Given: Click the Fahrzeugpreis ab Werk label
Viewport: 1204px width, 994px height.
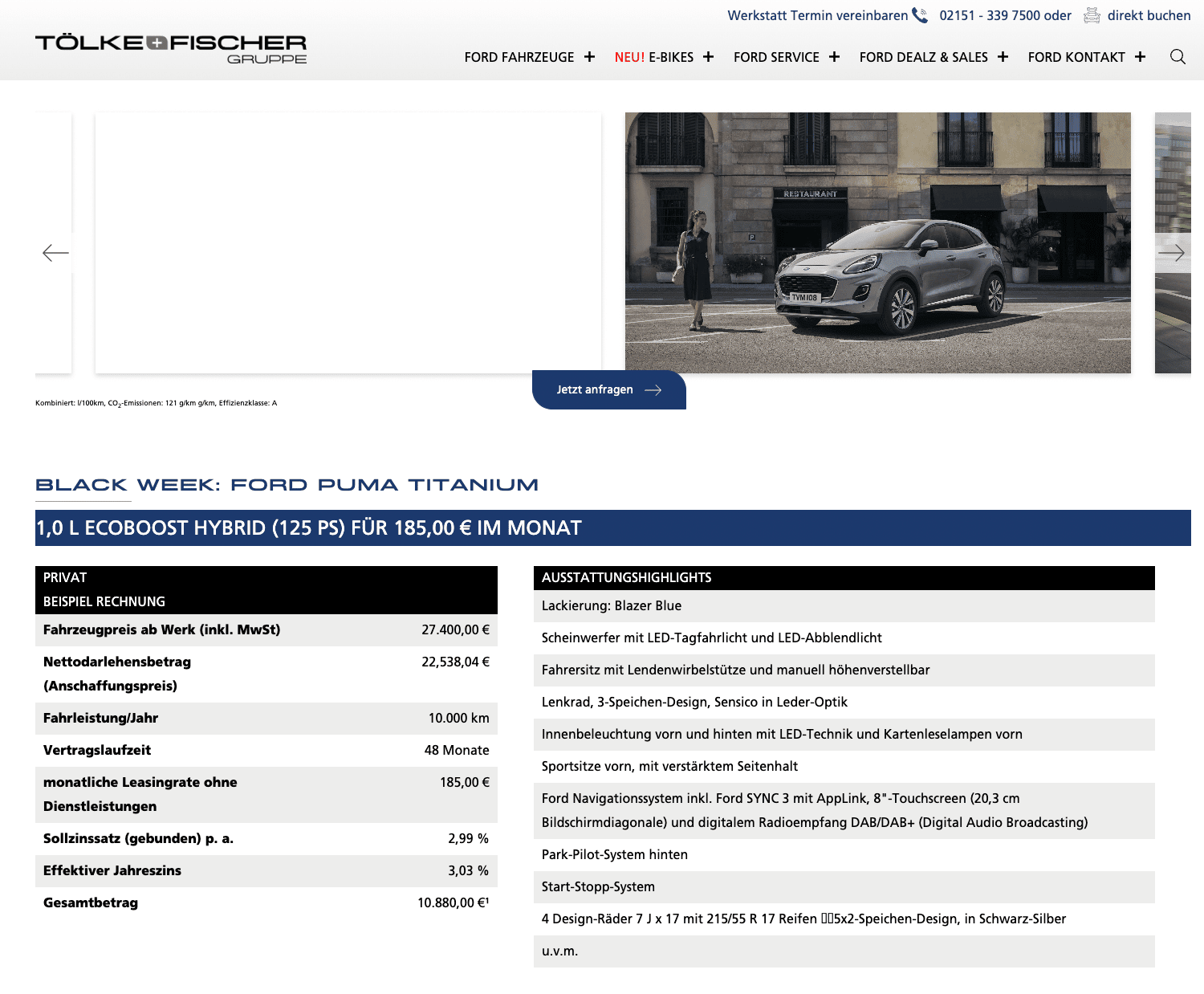Looking at the screenshot, I should (161, 629).
